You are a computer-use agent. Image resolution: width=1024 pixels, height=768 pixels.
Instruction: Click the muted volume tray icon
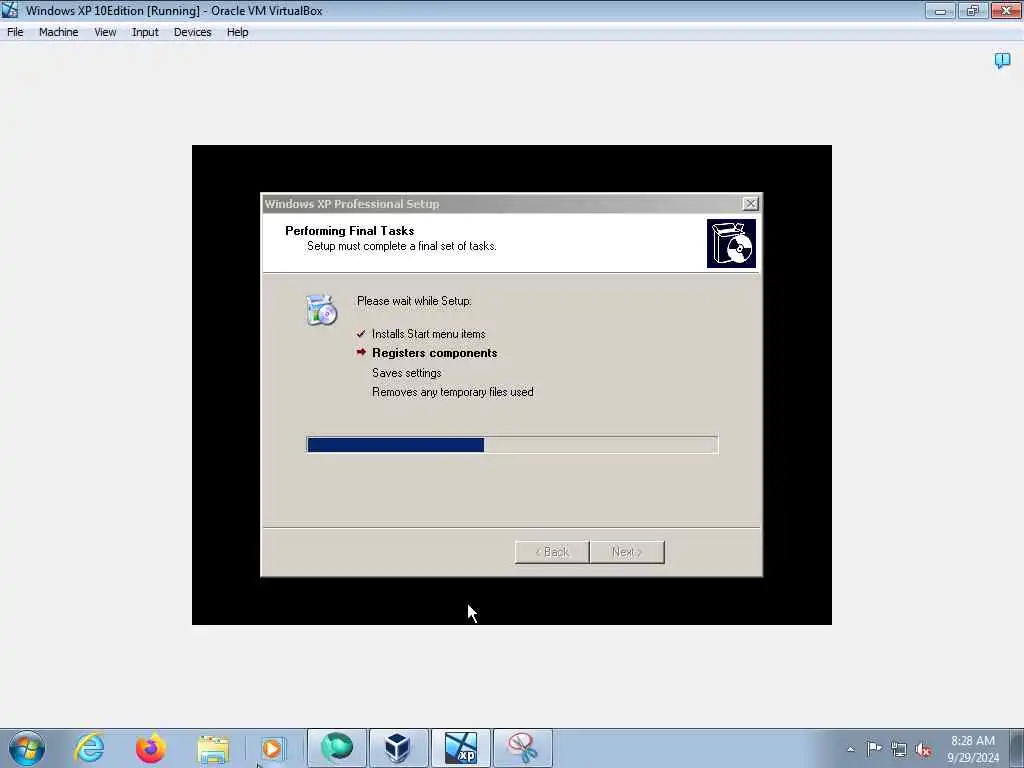pyautogui.click(x=923, y=749)
